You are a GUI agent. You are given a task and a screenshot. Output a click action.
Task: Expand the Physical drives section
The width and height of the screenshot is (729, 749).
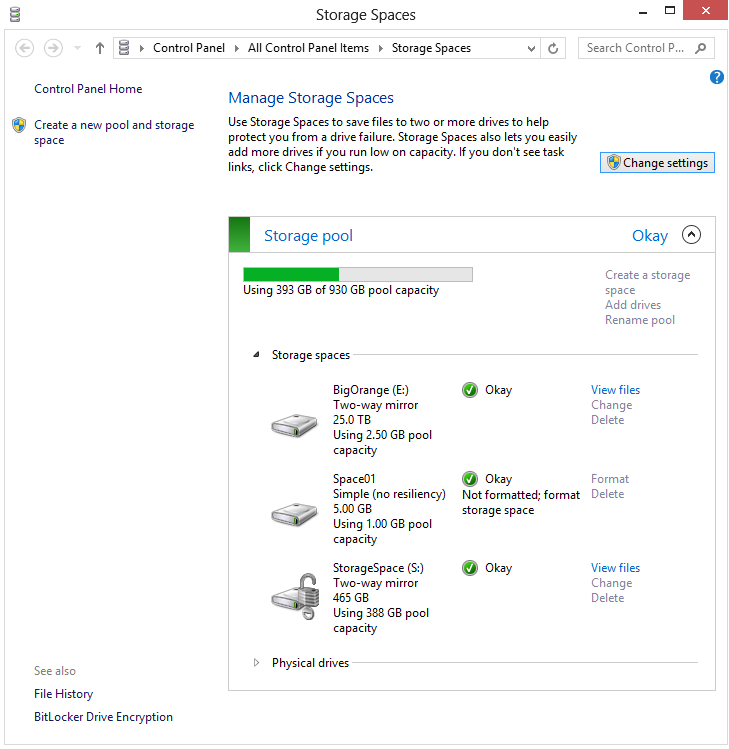pos(257,663)
